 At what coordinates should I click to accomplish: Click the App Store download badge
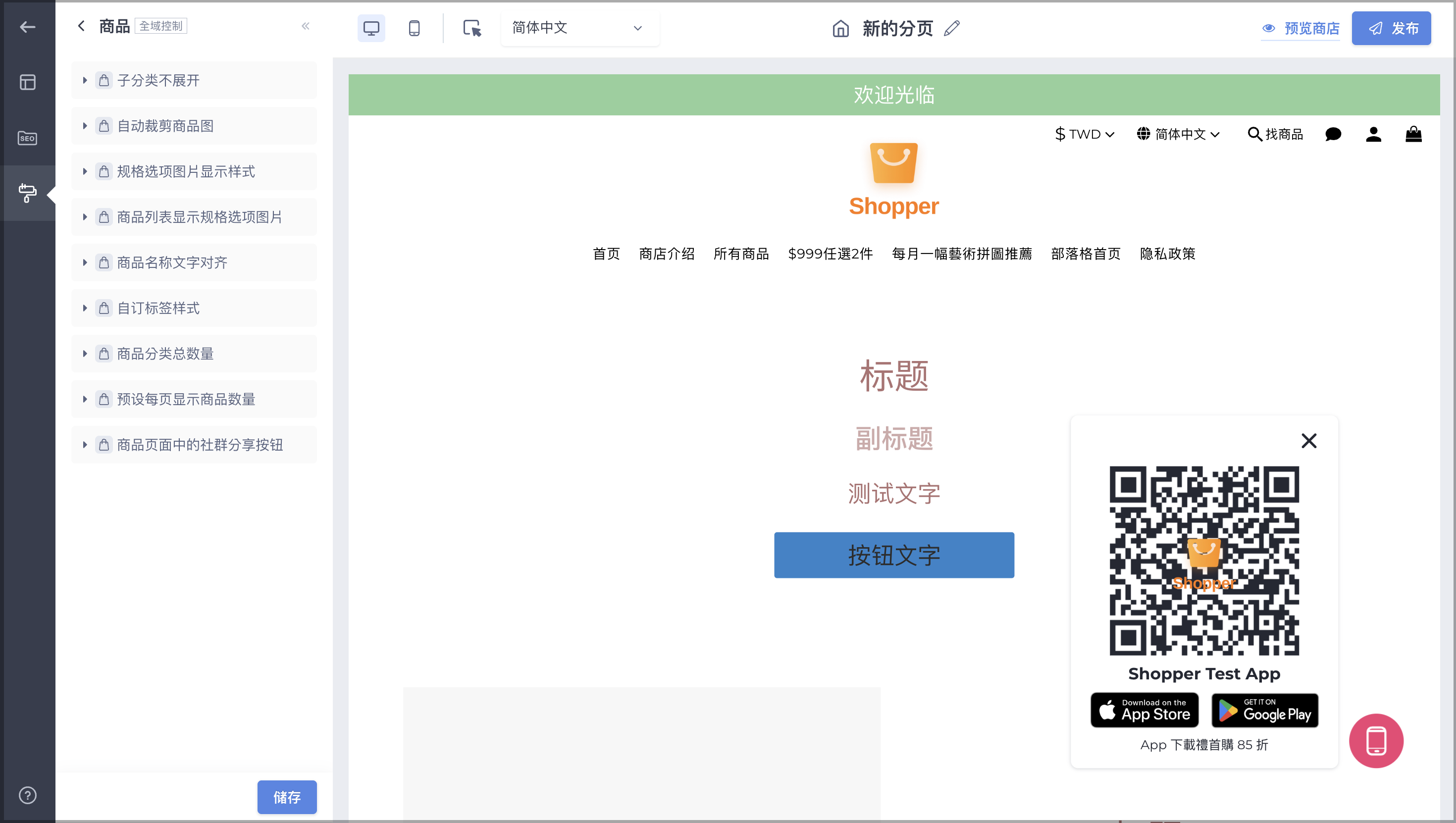point(1144,710)
